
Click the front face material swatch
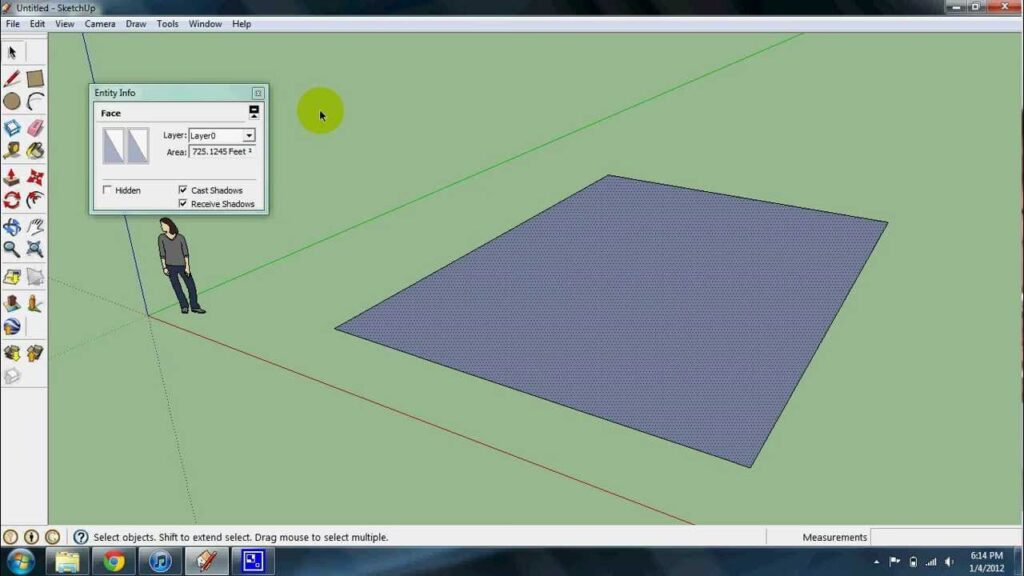pyautogui.click(x=114, y=146)
